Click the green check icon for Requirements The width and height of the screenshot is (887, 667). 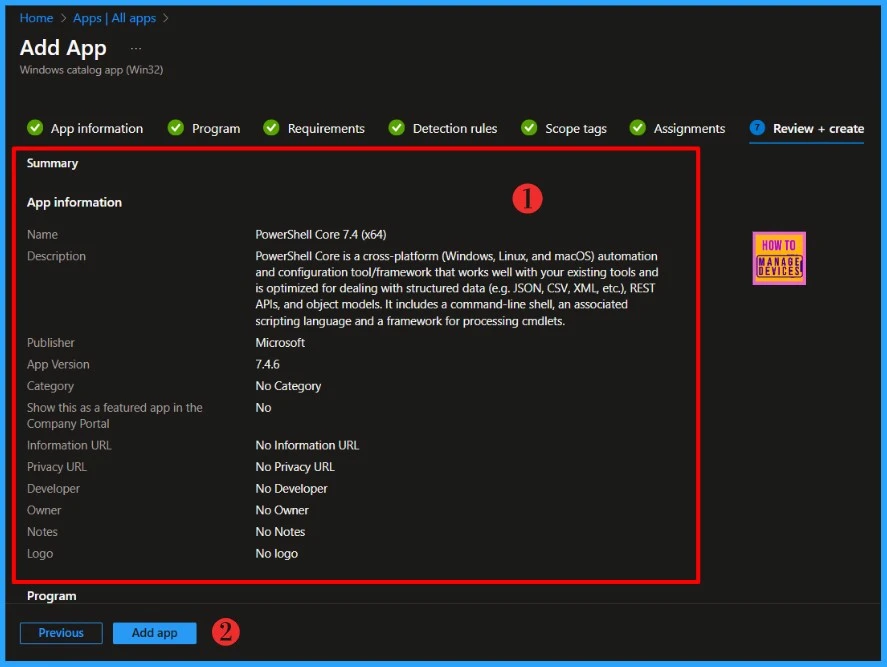(x=272, y=128)
